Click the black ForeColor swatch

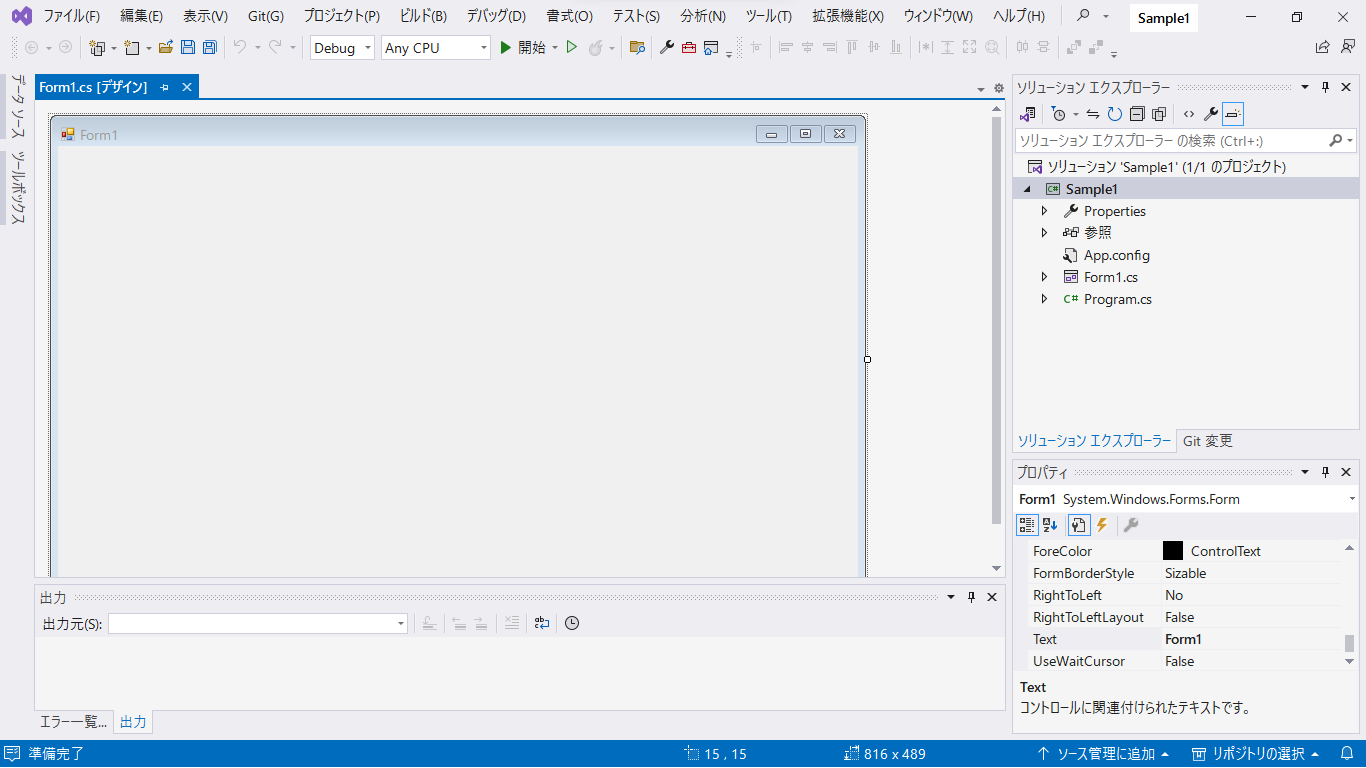pyautogui.click(x=1173, y=551)
